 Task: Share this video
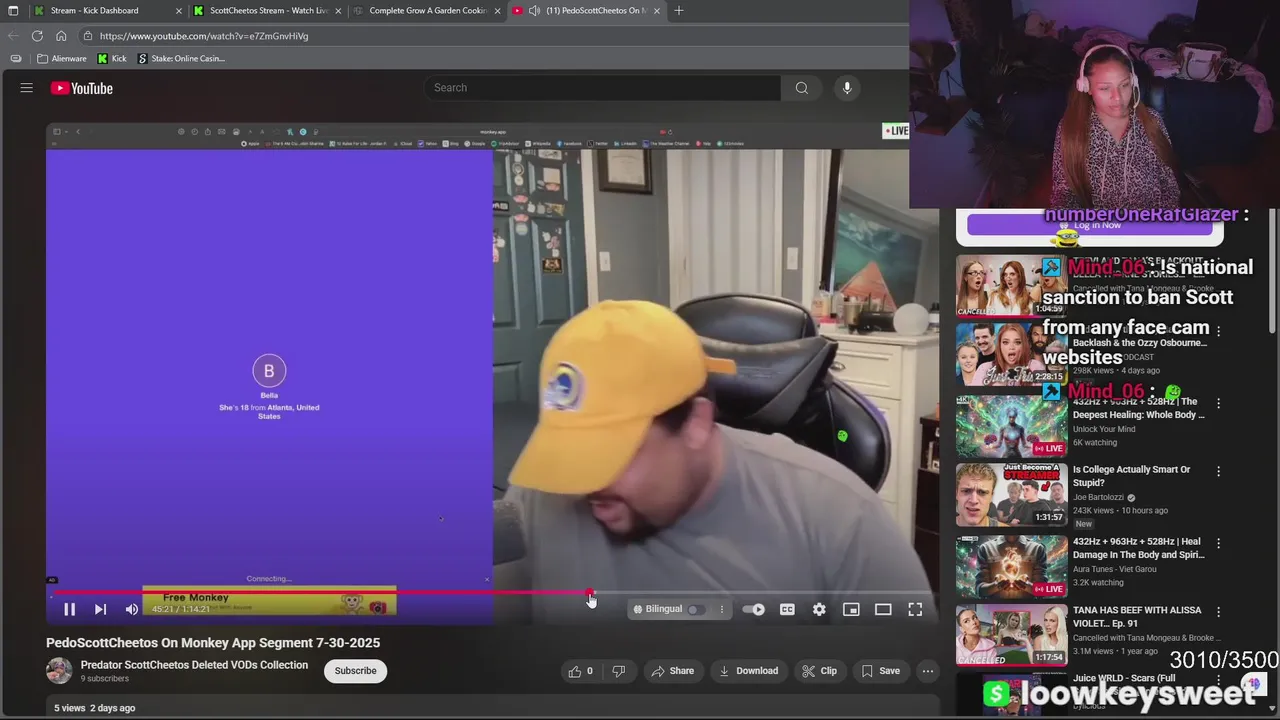click(x=672, y=671)
